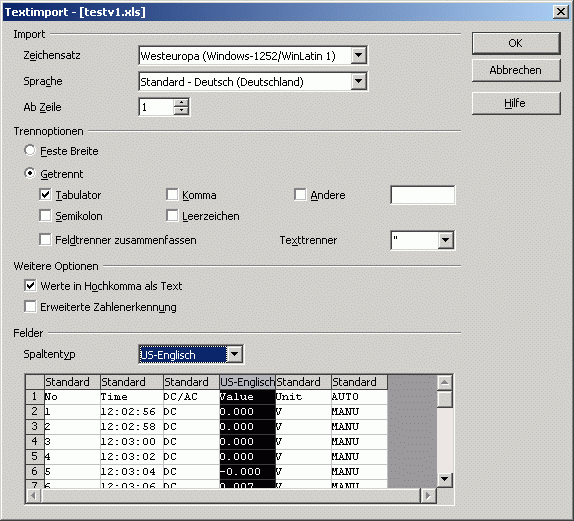
Task: Click the Value cell in row 1
Action: click(247, 397)
